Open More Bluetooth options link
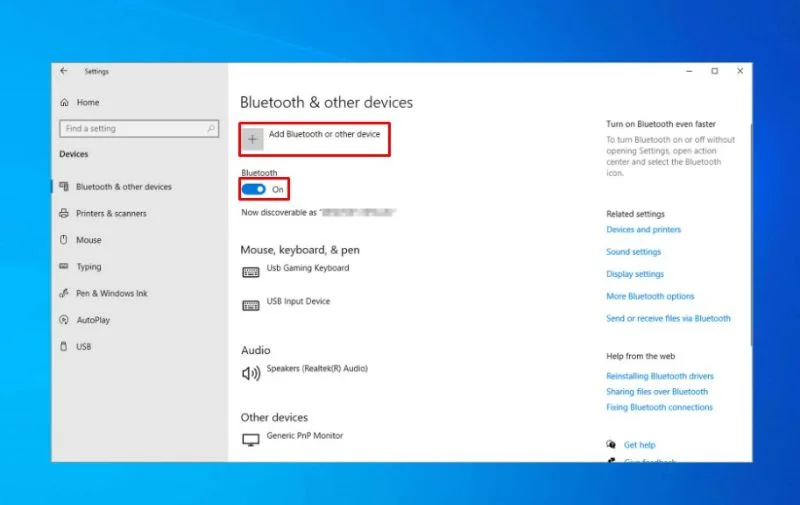The height and width of the screenshot is (505, 800). tap(650, 296)
